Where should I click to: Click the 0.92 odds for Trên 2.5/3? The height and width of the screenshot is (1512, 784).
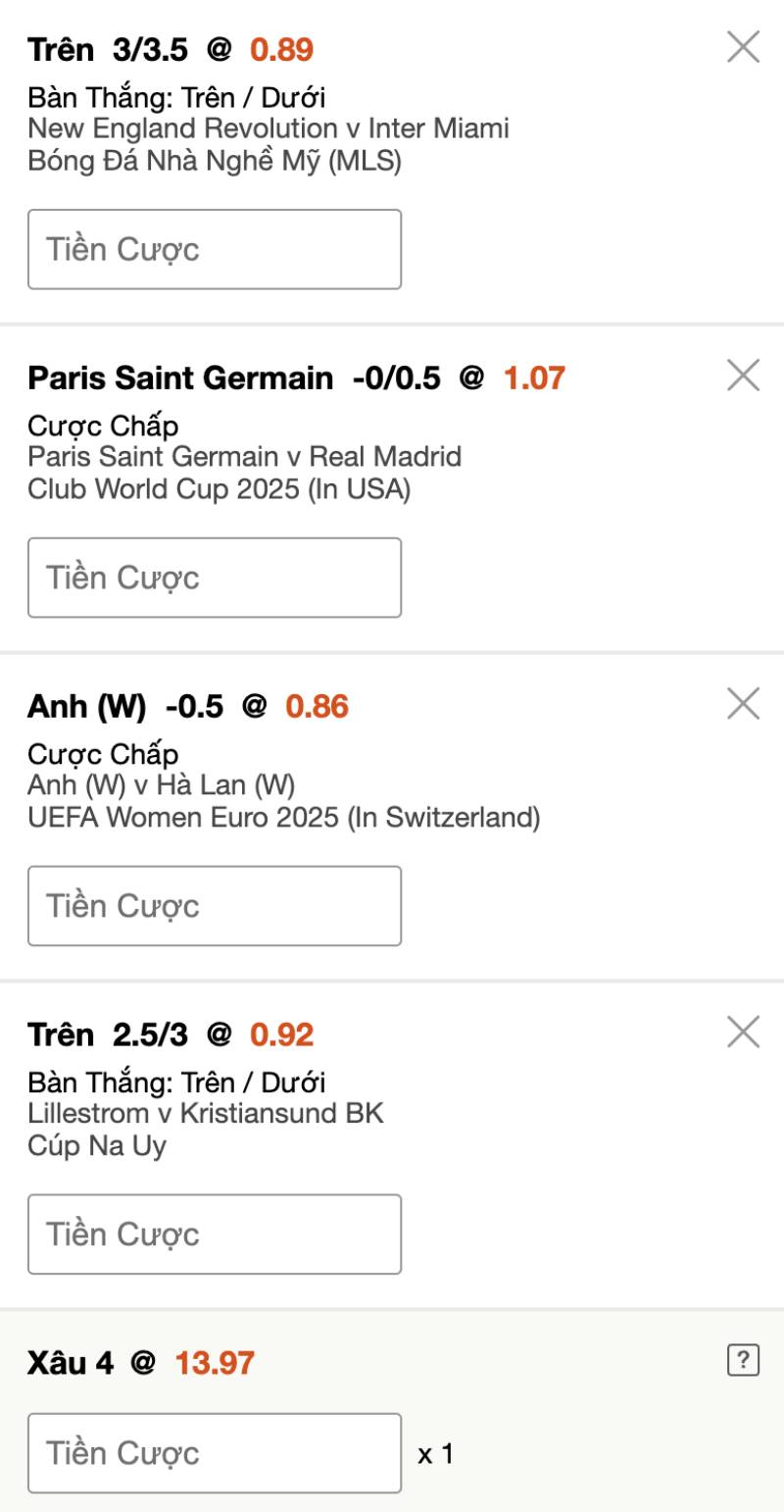(x=281, y=1034)
